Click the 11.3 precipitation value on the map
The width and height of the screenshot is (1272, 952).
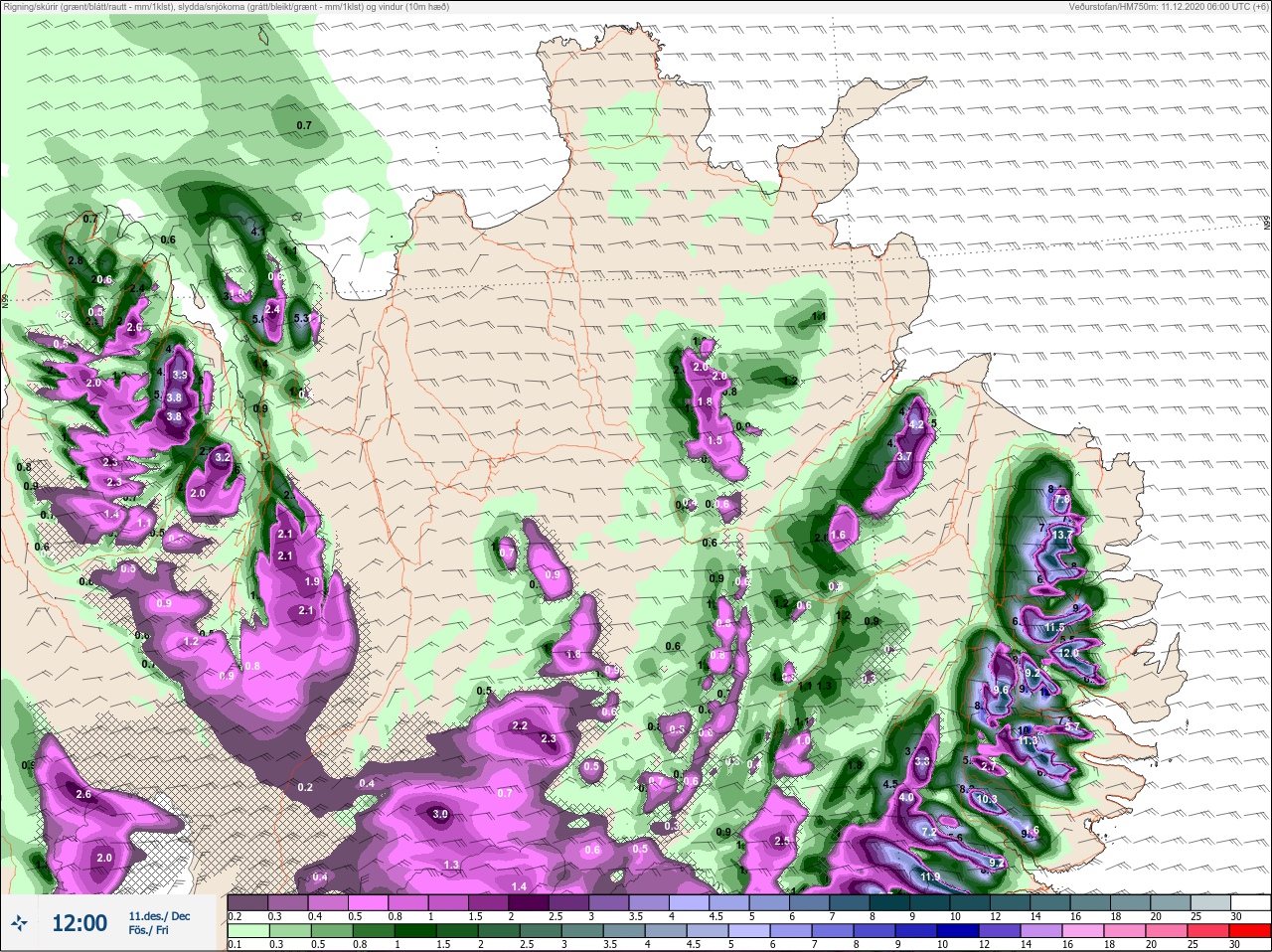click(1028, 740)
